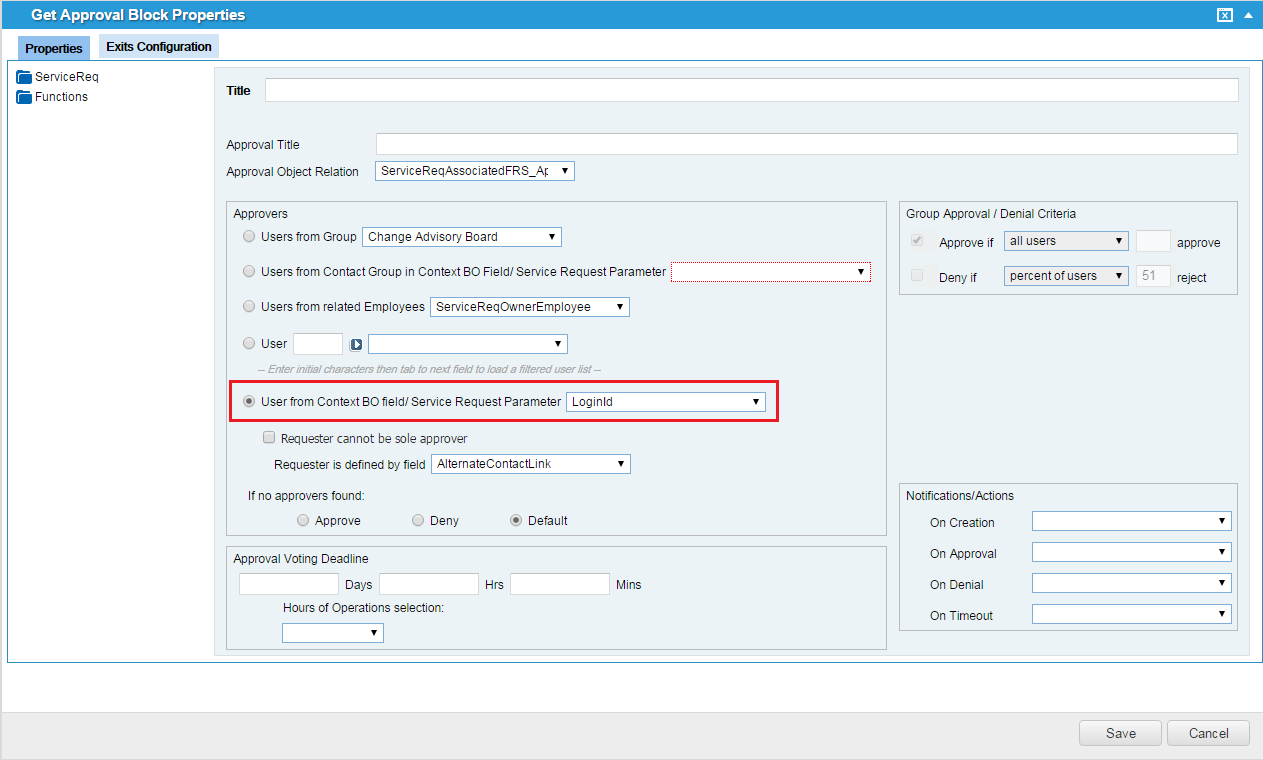Click the Cancel button
This screenshot has width=1263, height=760.
click(1208, 733)
